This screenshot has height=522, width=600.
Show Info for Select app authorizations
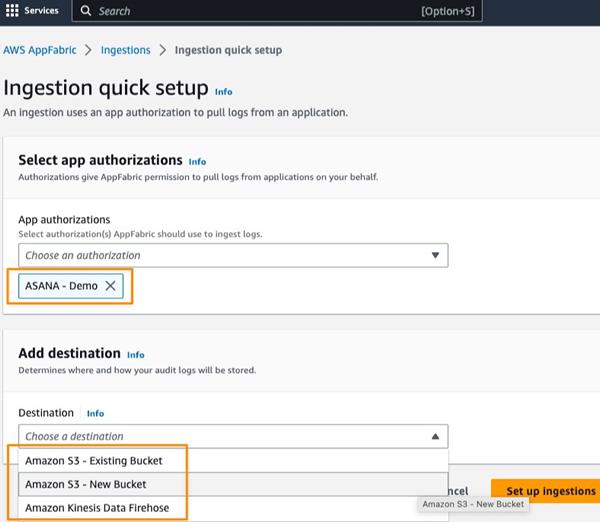(x=197, y=161)
